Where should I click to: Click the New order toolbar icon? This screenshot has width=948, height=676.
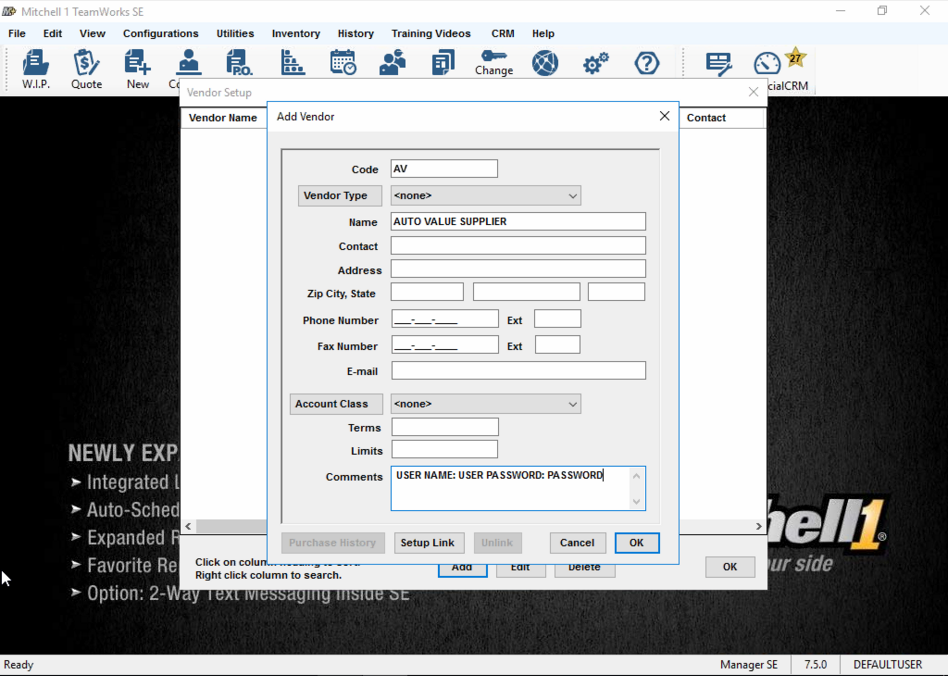tap(138, 68)
